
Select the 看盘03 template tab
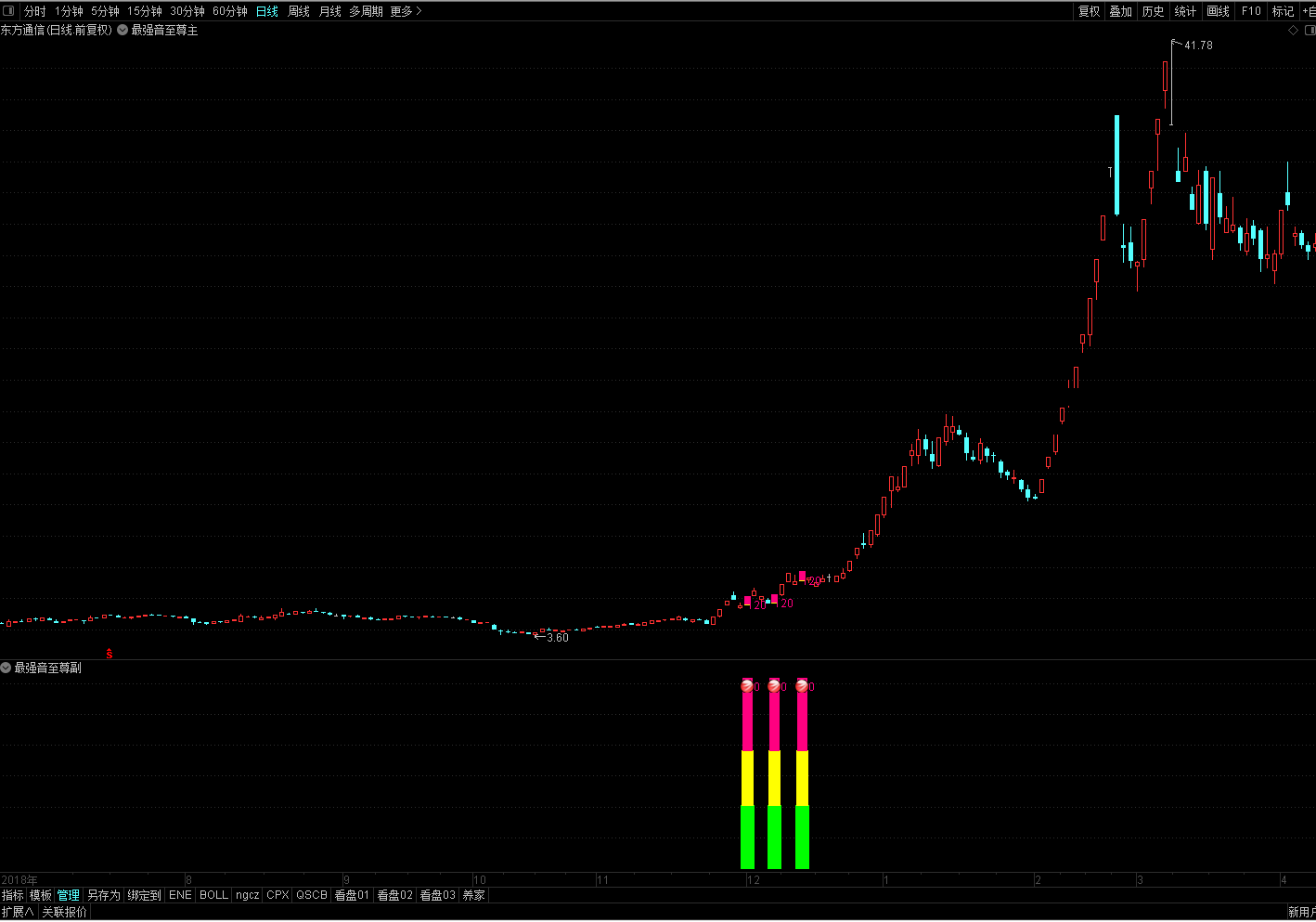(x=437, y=895)
